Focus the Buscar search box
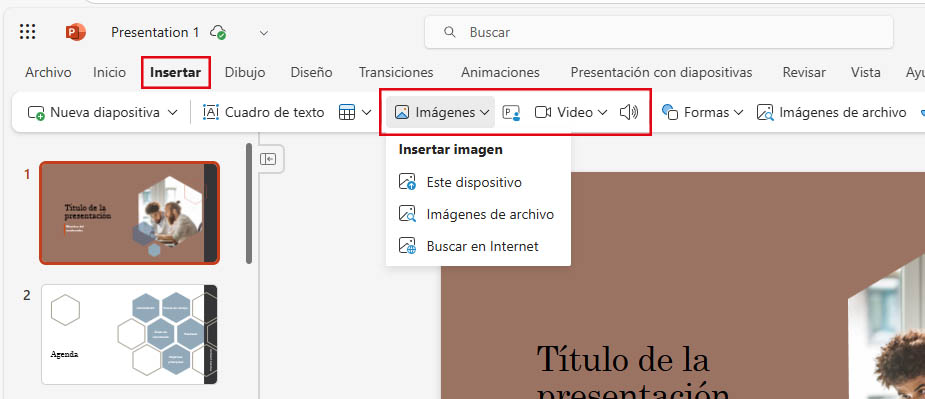 tap(658, 32)
